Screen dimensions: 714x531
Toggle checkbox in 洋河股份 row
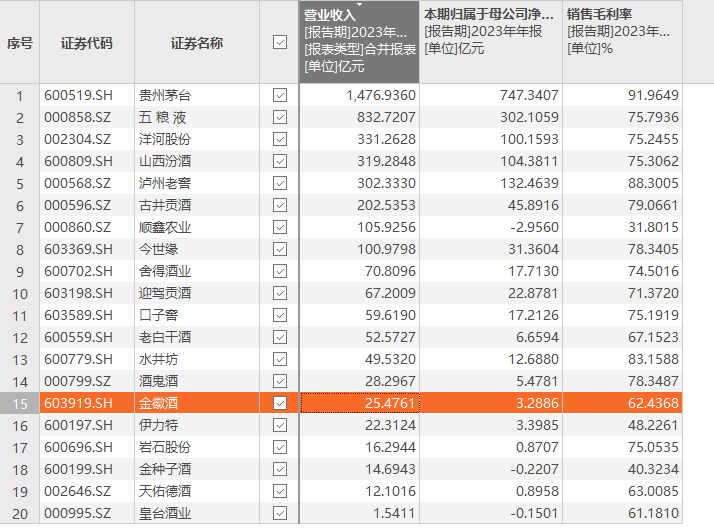(x=280, y=139)
